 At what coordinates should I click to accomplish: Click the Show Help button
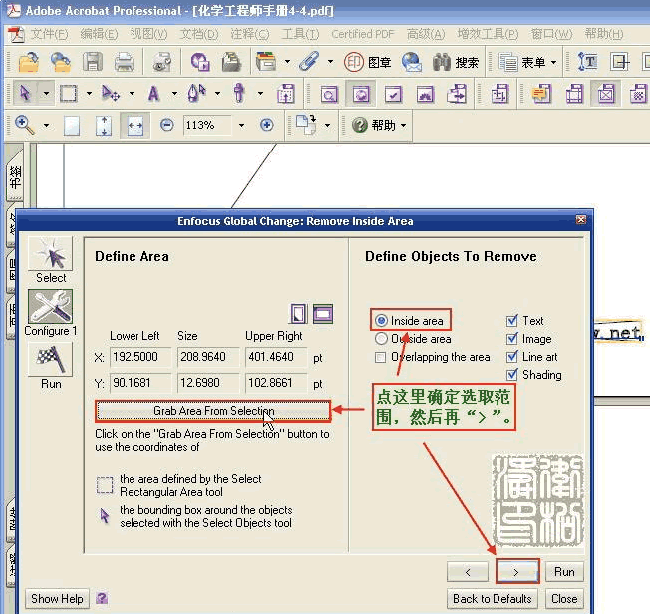coord(57,599)
